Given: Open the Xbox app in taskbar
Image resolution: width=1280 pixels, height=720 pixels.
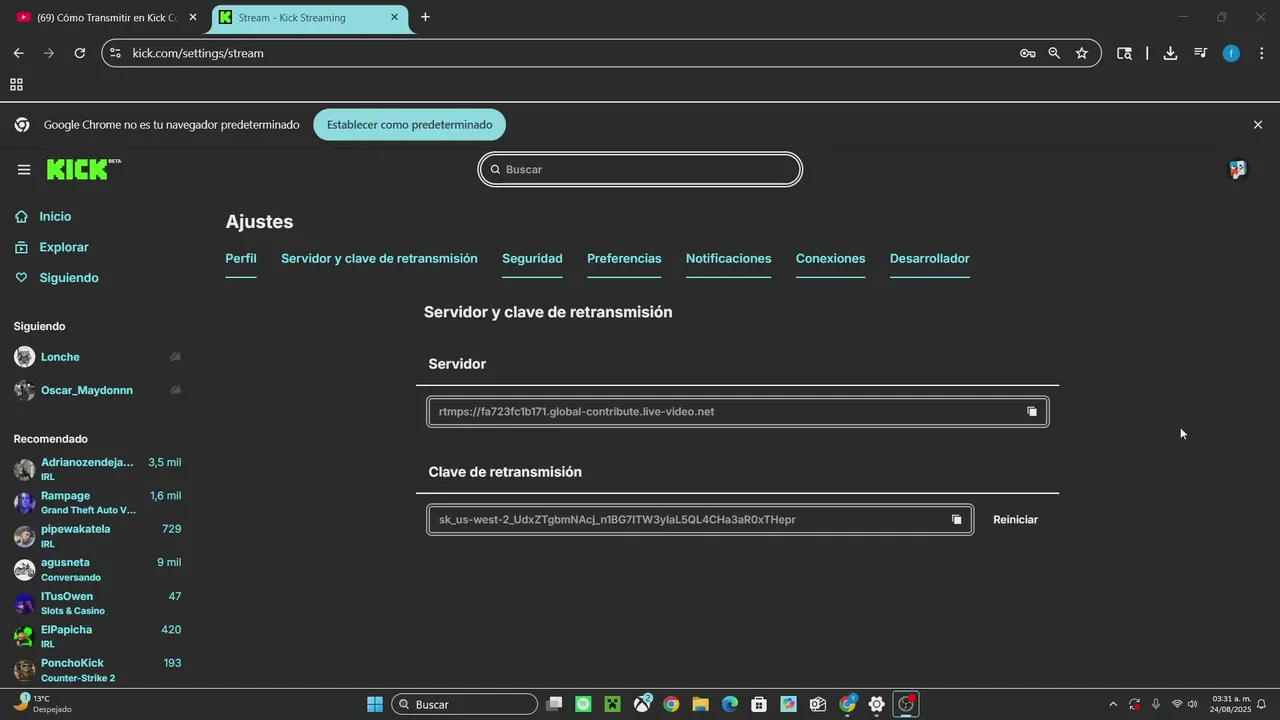Looking at the screenshot, I should [642, 704].
